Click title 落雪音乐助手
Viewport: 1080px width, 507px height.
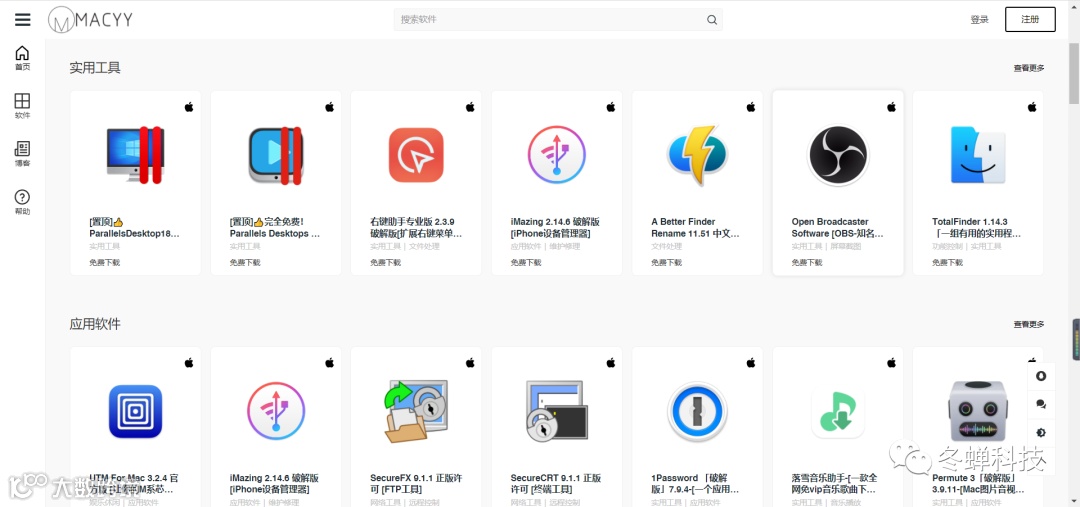point(833,484)
